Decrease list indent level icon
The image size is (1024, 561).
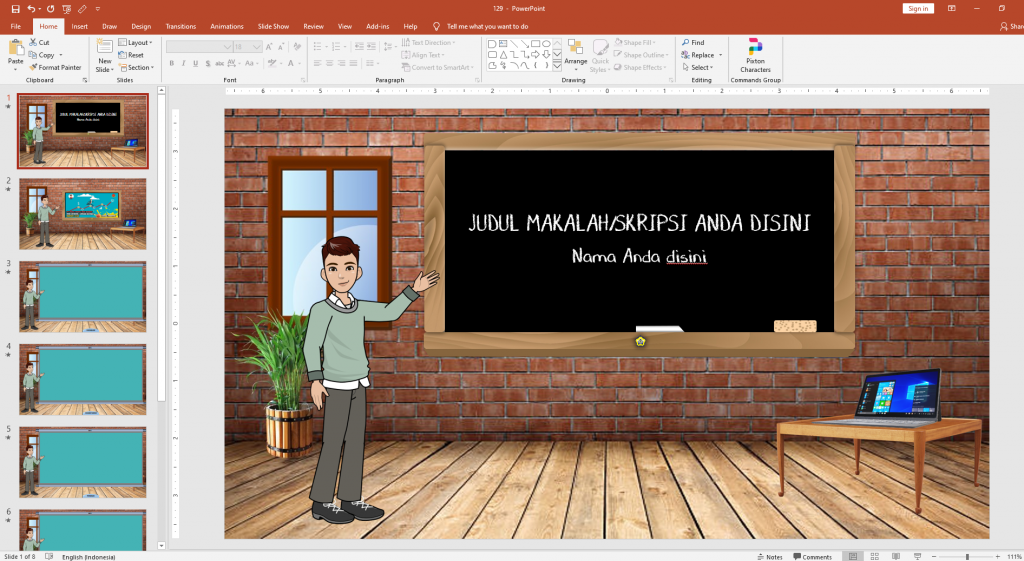coord(359,46)
